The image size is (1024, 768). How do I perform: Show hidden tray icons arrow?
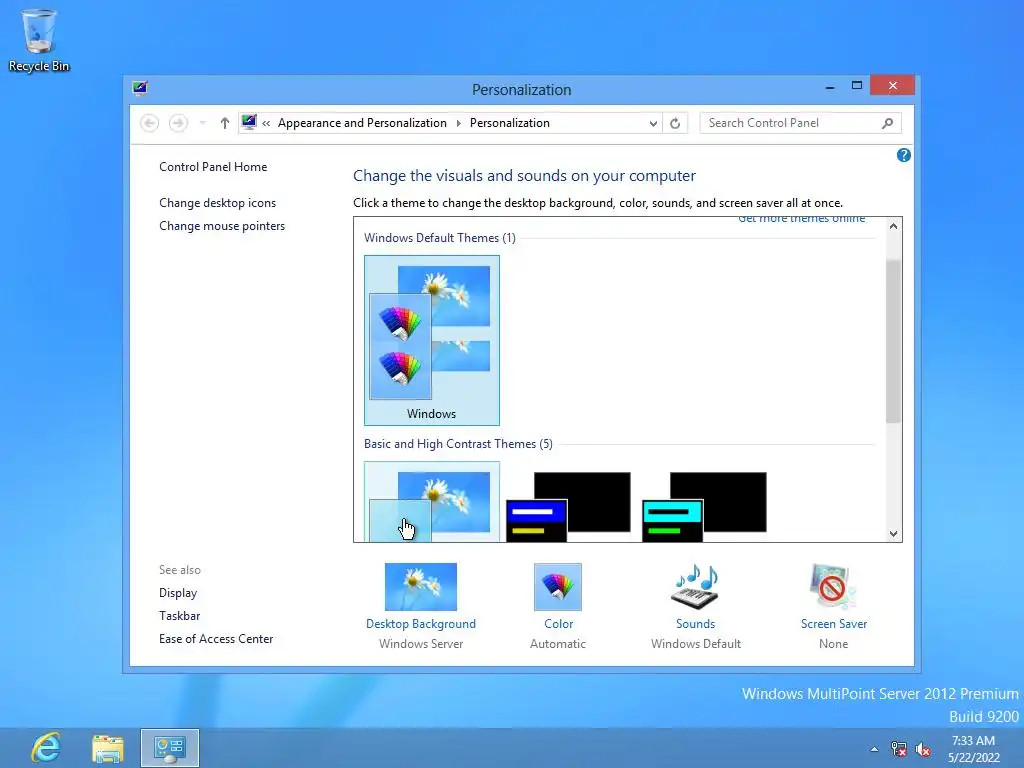click(874, 749)
